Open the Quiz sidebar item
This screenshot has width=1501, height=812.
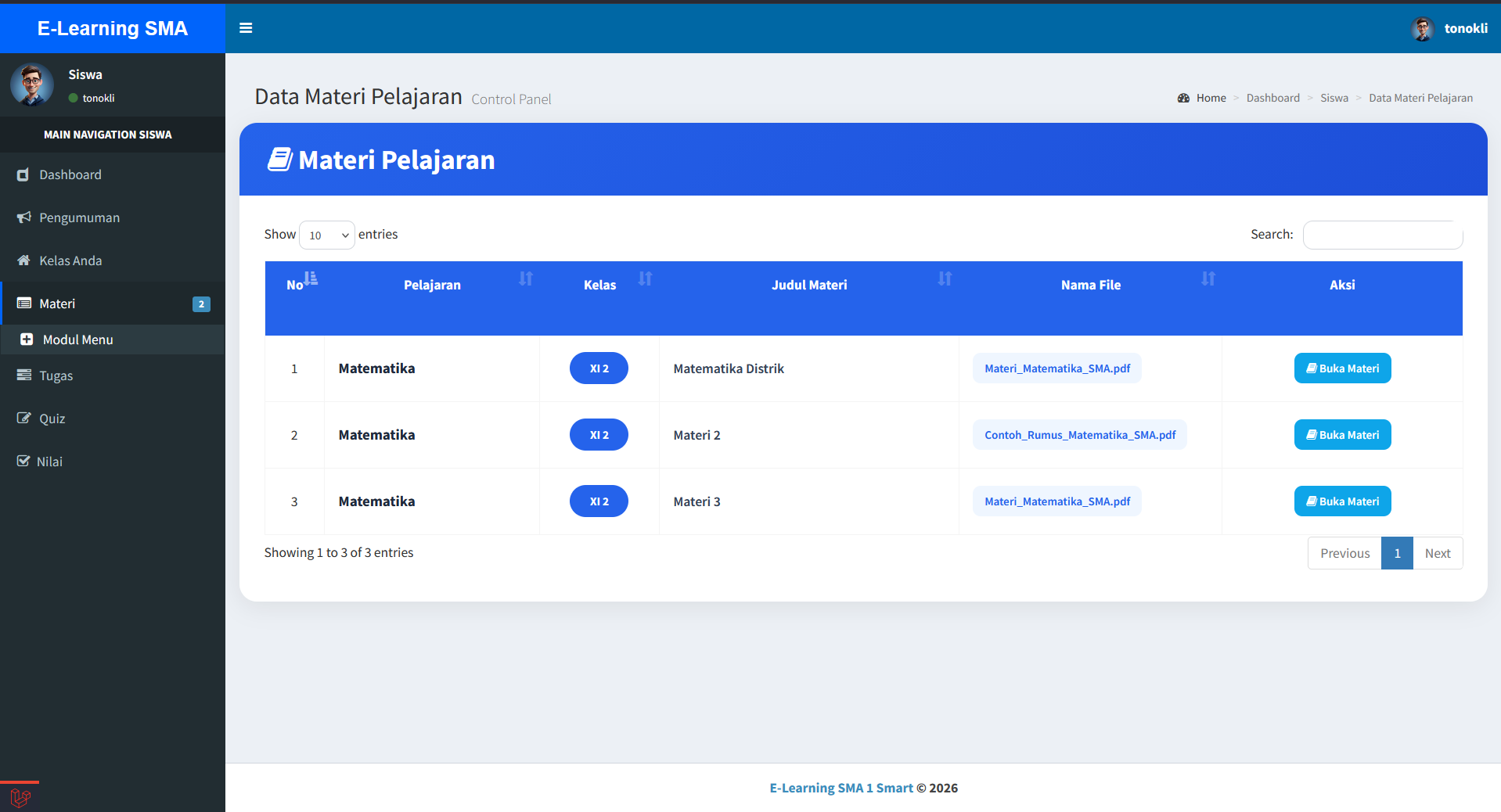click(x=113, y=419)
